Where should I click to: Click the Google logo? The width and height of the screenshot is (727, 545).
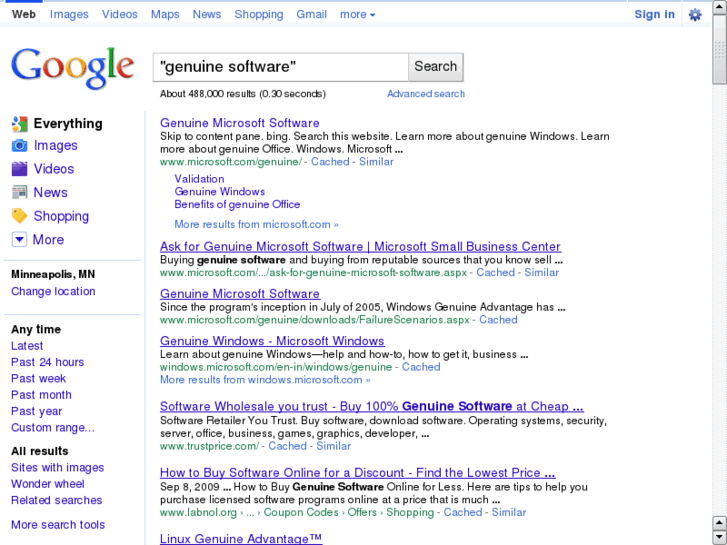click(x=73, y=68)
